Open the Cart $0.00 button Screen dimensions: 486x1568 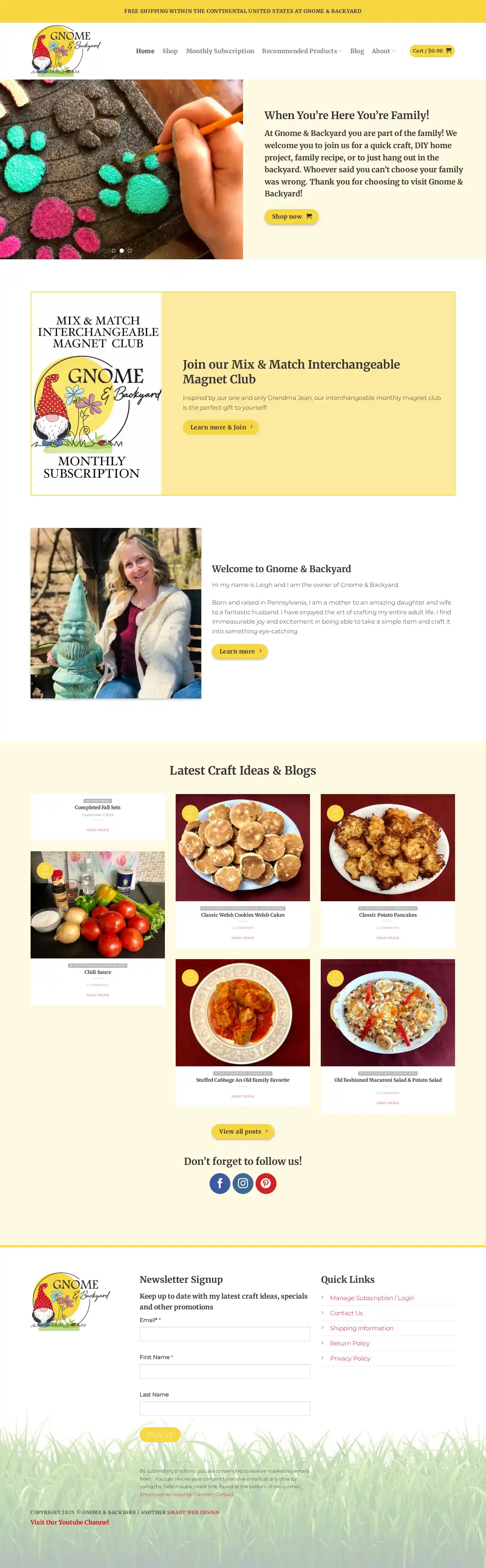432,50
